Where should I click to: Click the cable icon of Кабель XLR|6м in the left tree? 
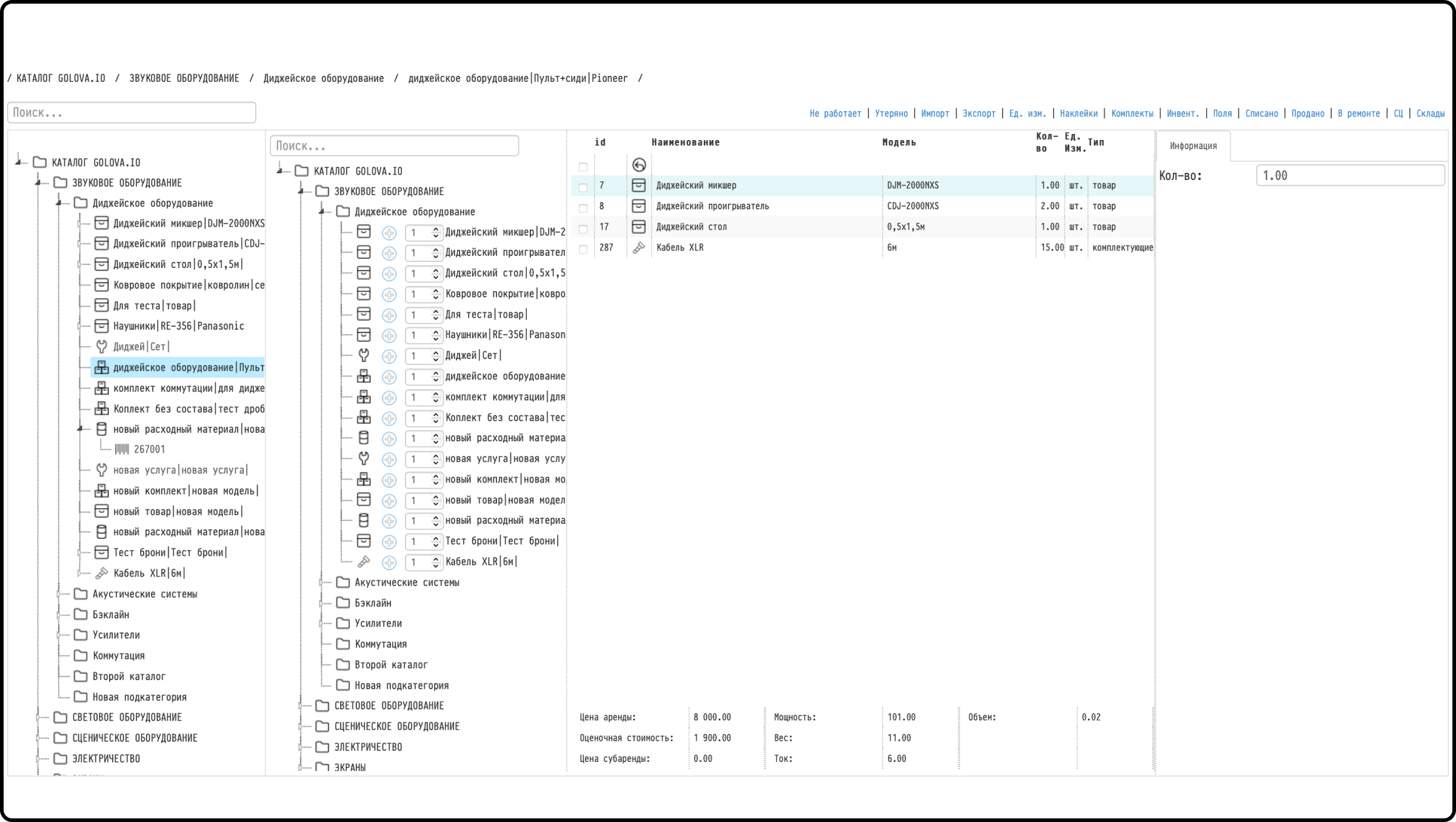pyautogui.click(x=102, y=573)
